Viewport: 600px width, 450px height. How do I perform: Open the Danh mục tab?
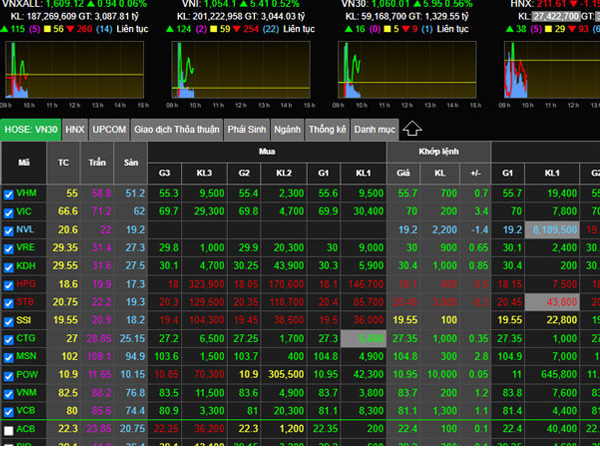click(375, 130)
